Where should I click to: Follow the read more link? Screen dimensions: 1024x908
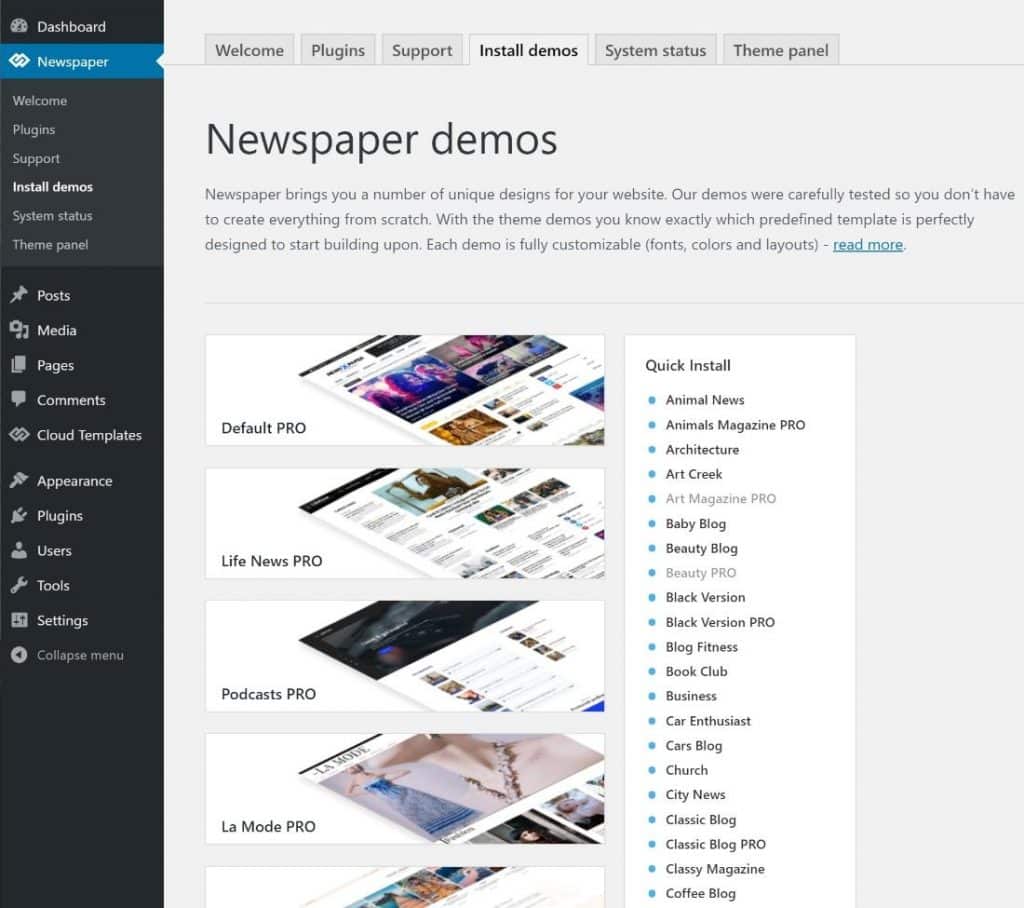868,244
